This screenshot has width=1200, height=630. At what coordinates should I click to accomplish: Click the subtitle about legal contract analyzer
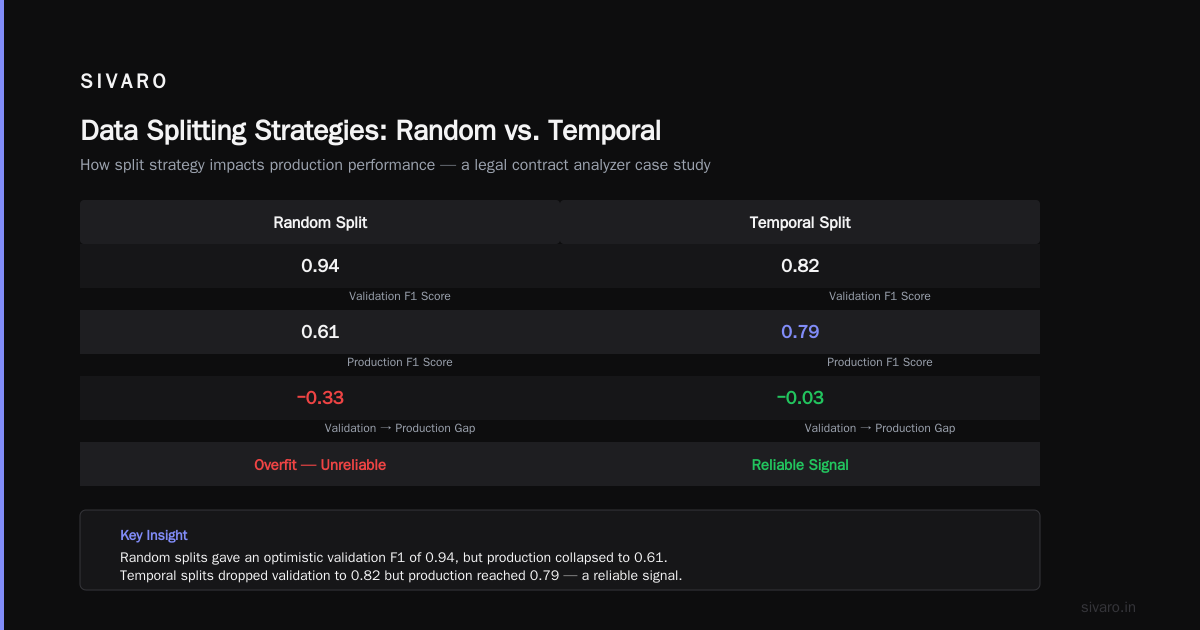(x=395, y=165)
